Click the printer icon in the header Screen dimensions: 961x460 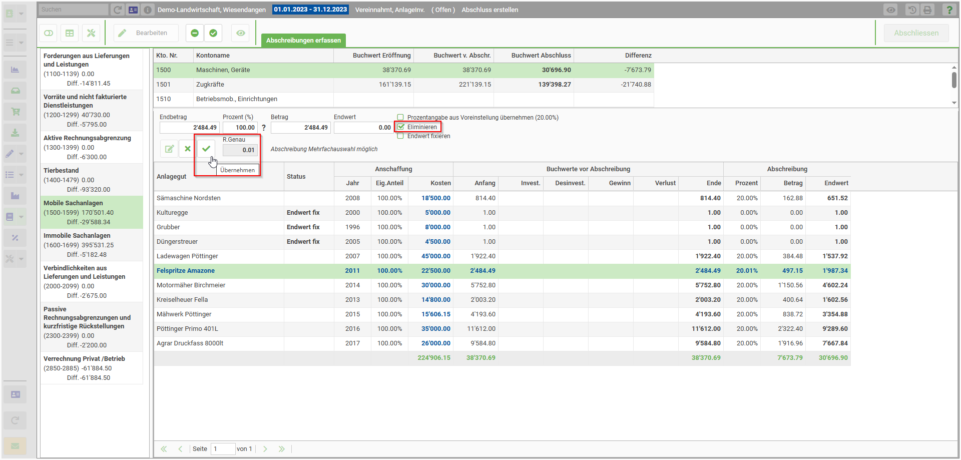pos(927,10)
